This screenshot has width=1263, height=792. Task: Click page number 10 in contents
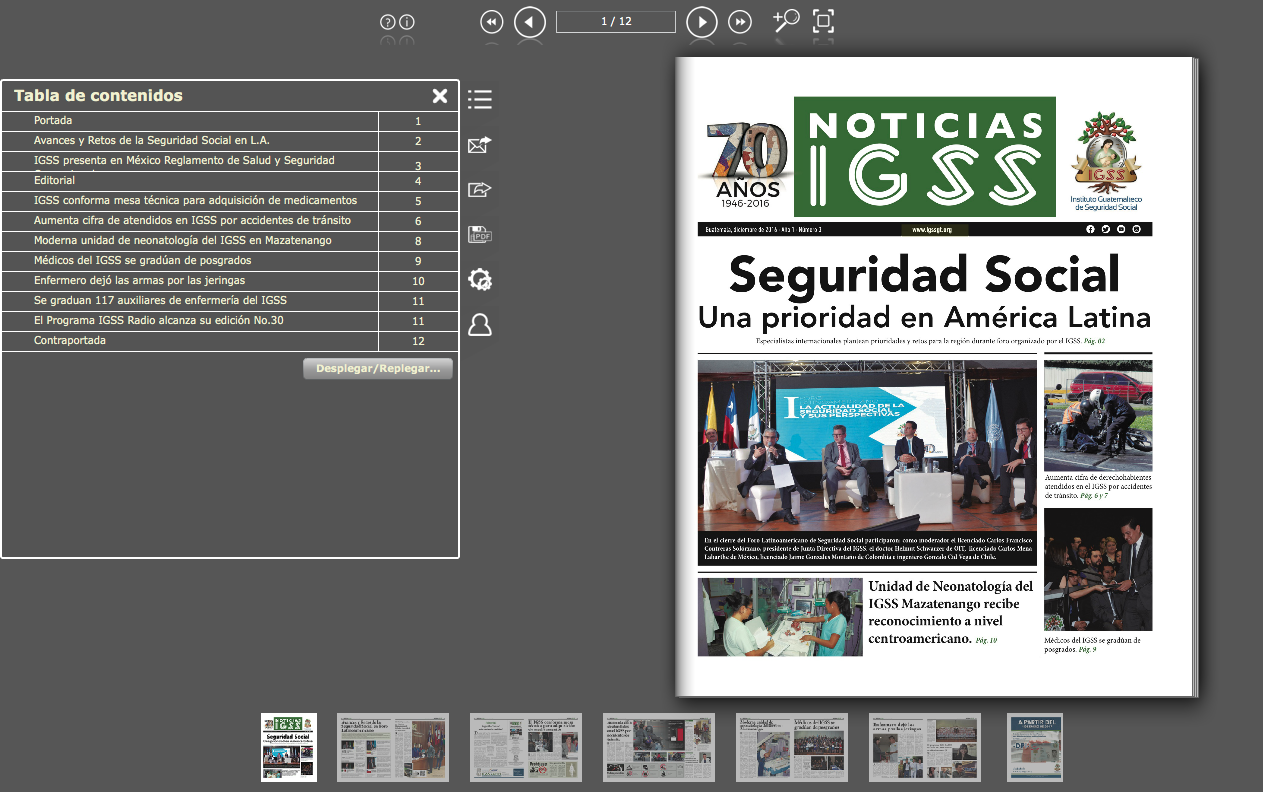[x=418, y=281]
